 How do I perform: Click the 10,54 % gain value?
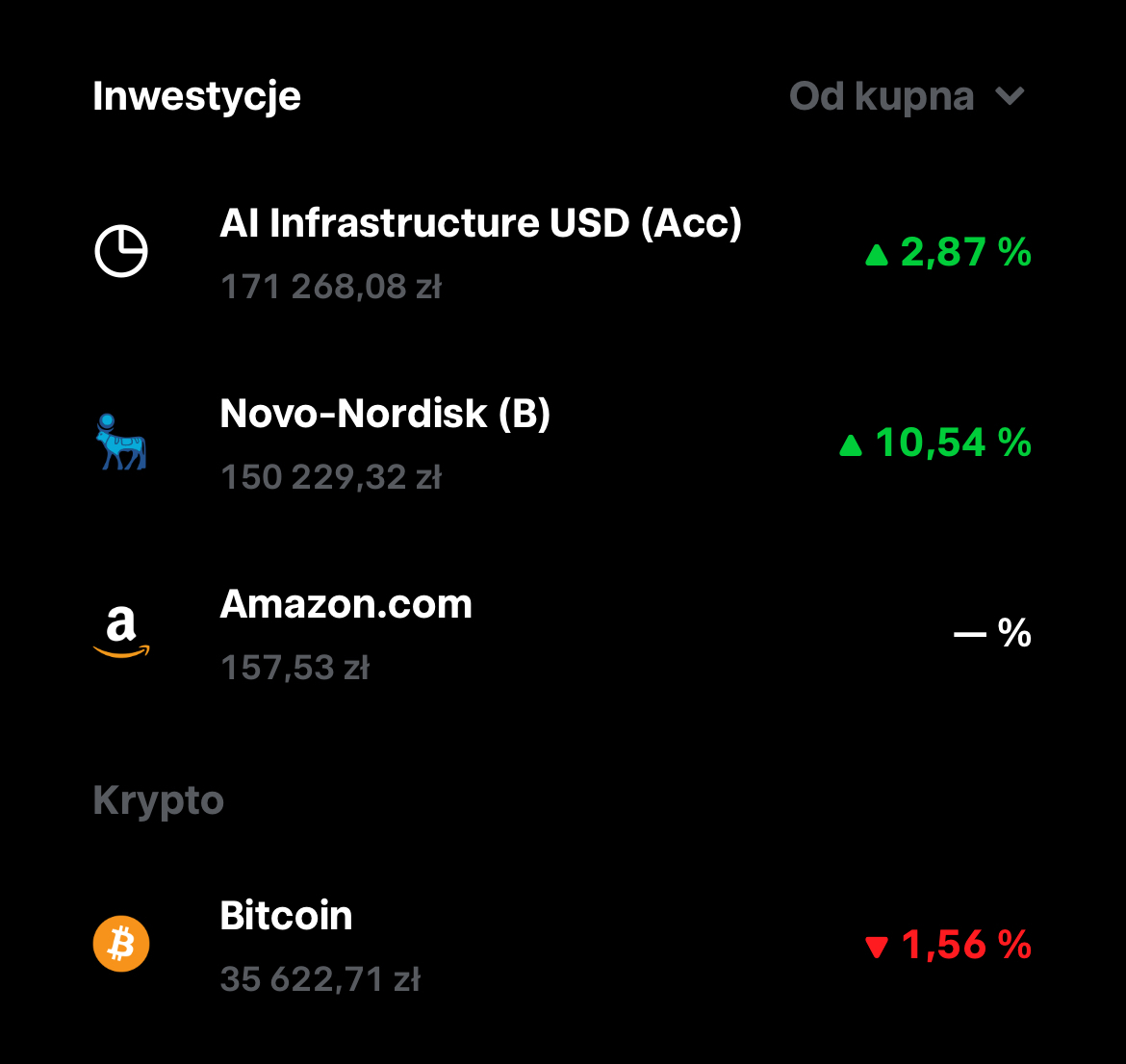pyautogui.click(x=953, y=443)
